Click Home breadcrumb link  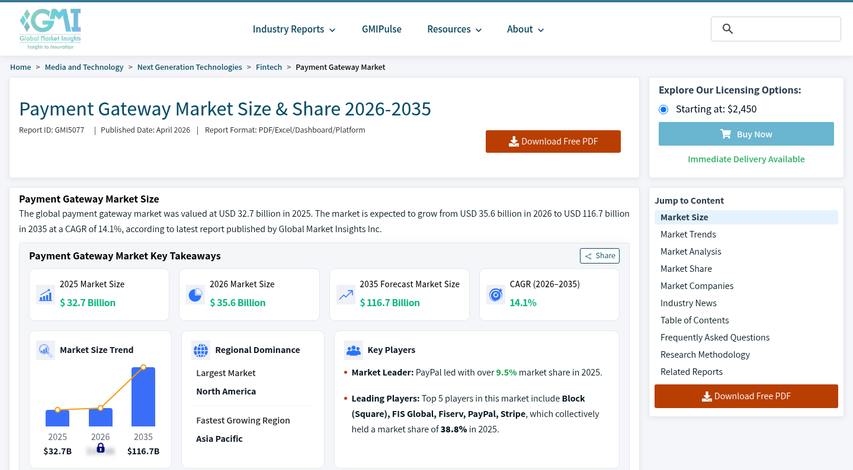coord(21,67)
